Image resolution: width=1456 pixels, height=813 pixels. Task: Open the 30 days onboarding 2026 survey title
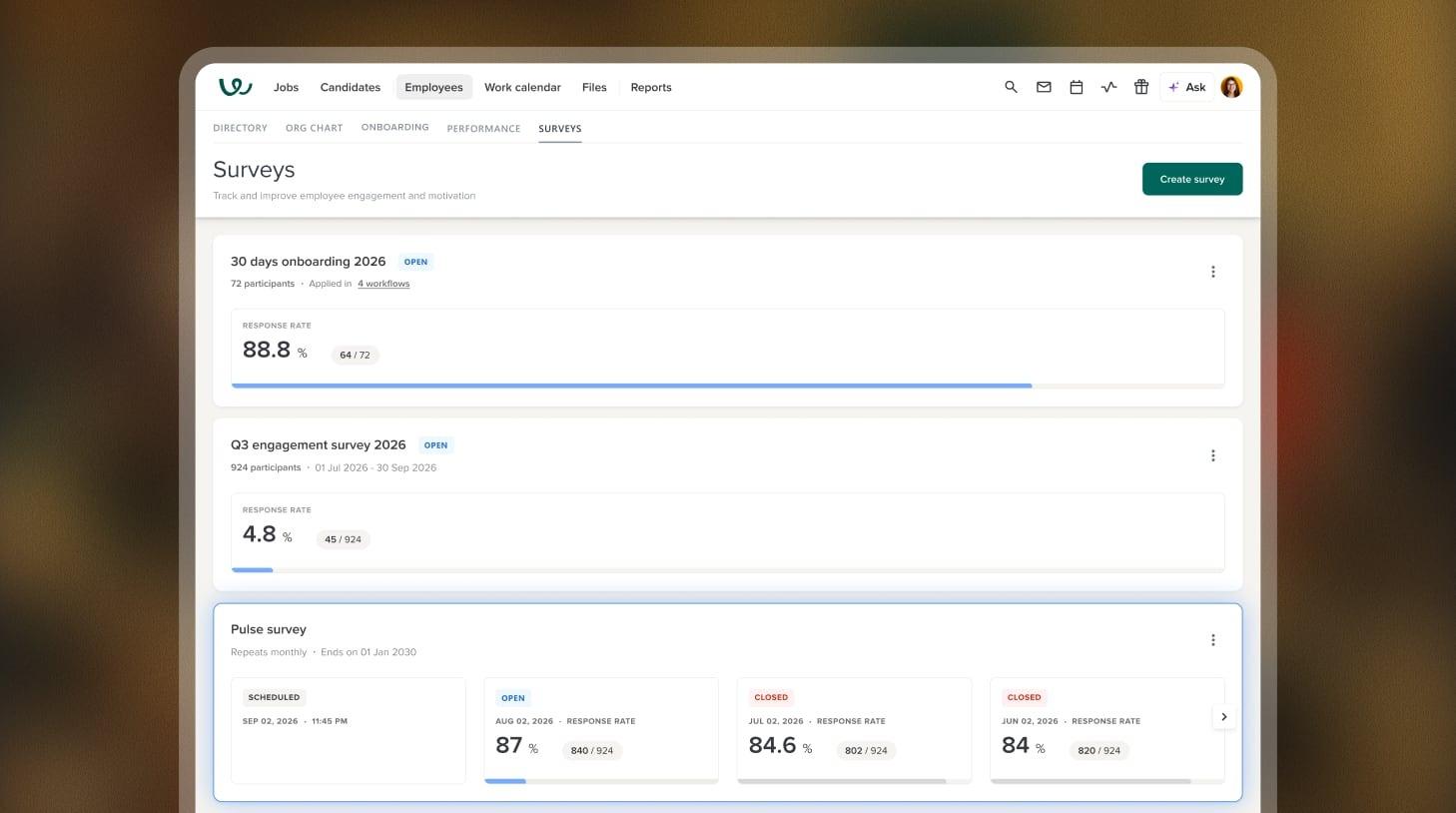(309, 262)
